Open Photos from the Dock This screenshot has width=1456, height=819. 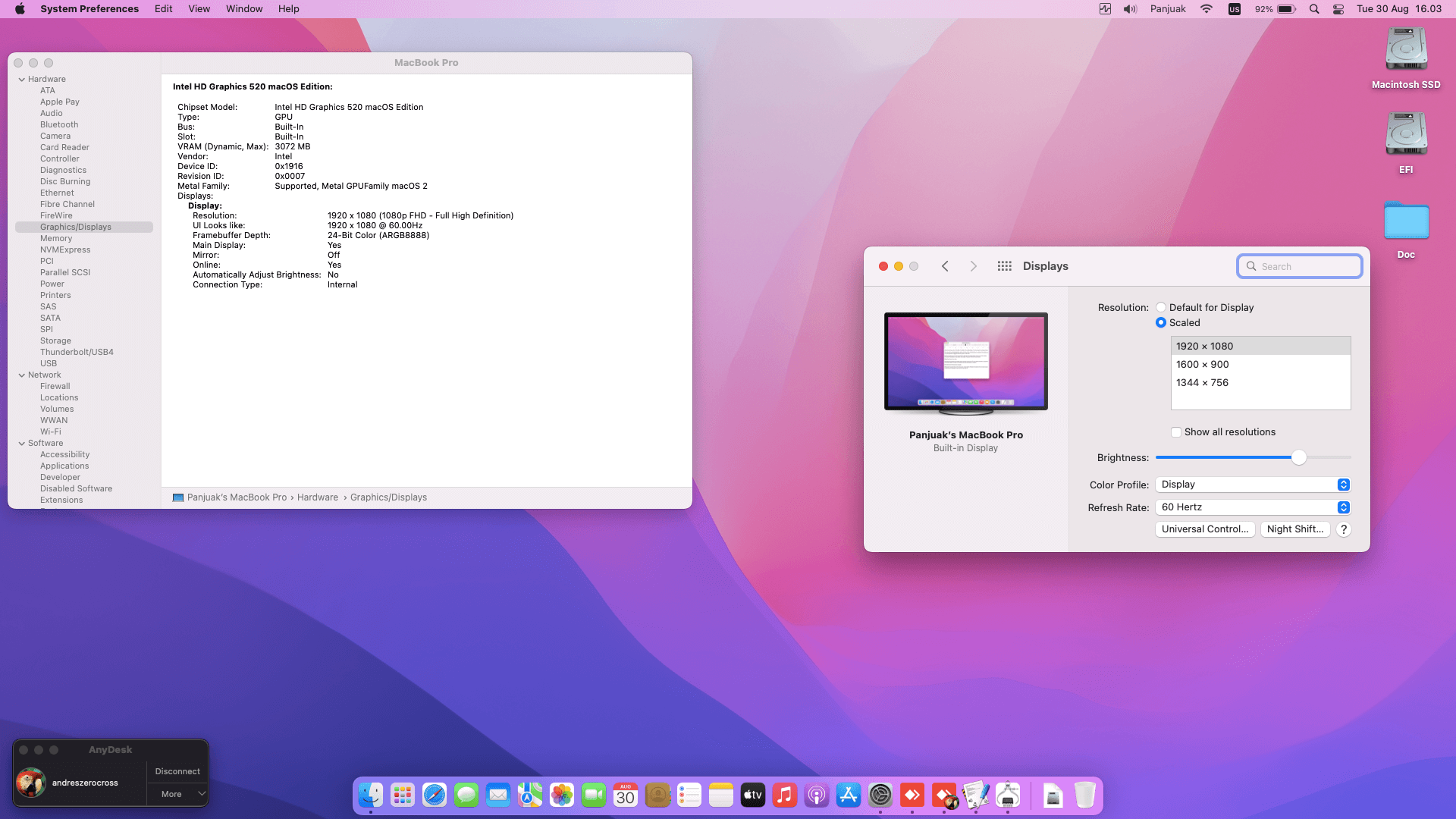click(562, 795)
